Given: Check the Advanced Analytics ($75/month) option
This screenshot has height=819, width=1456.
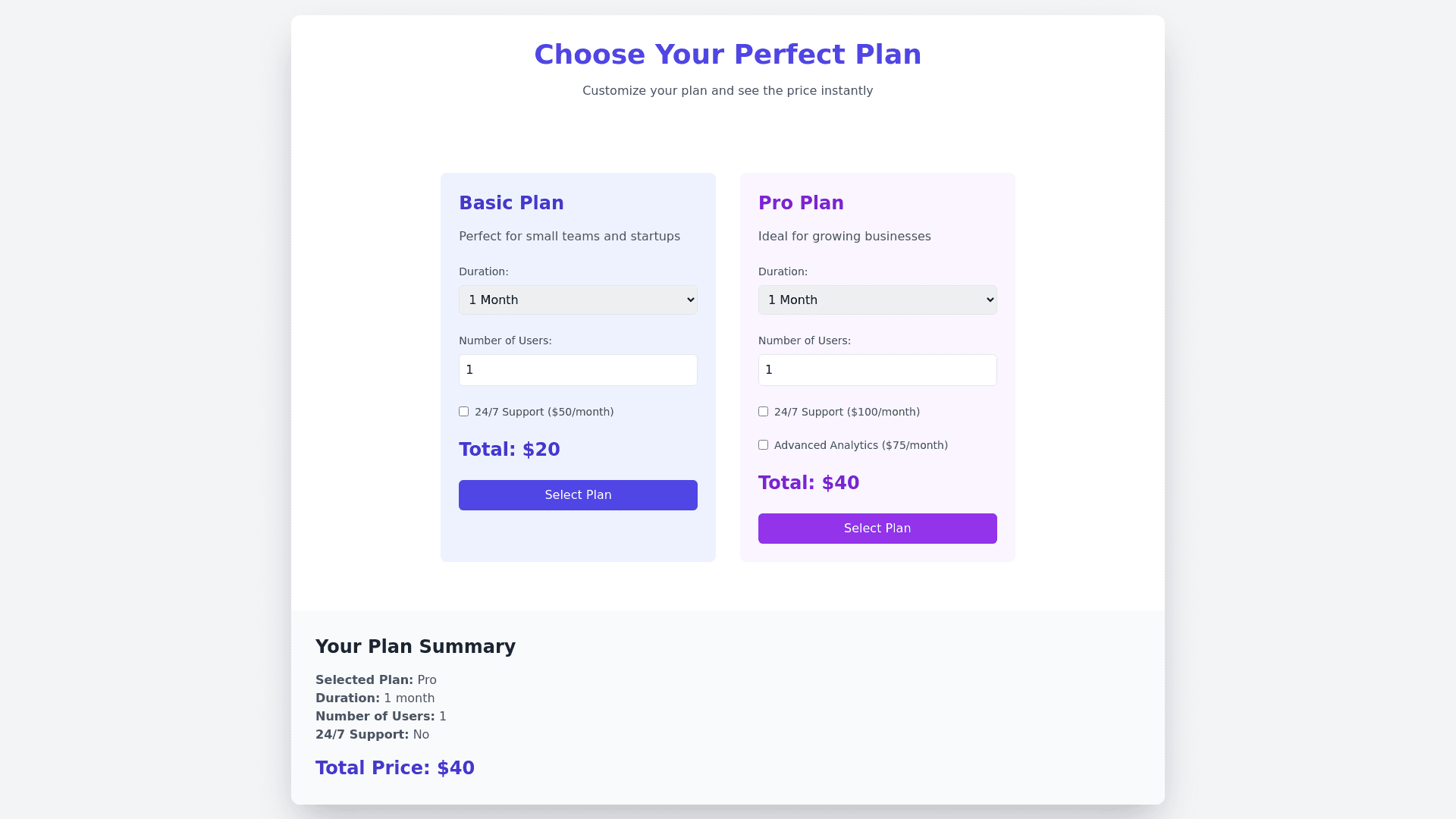Looking at the screenshot, I should pyautogui.click(x=764, y=445).
